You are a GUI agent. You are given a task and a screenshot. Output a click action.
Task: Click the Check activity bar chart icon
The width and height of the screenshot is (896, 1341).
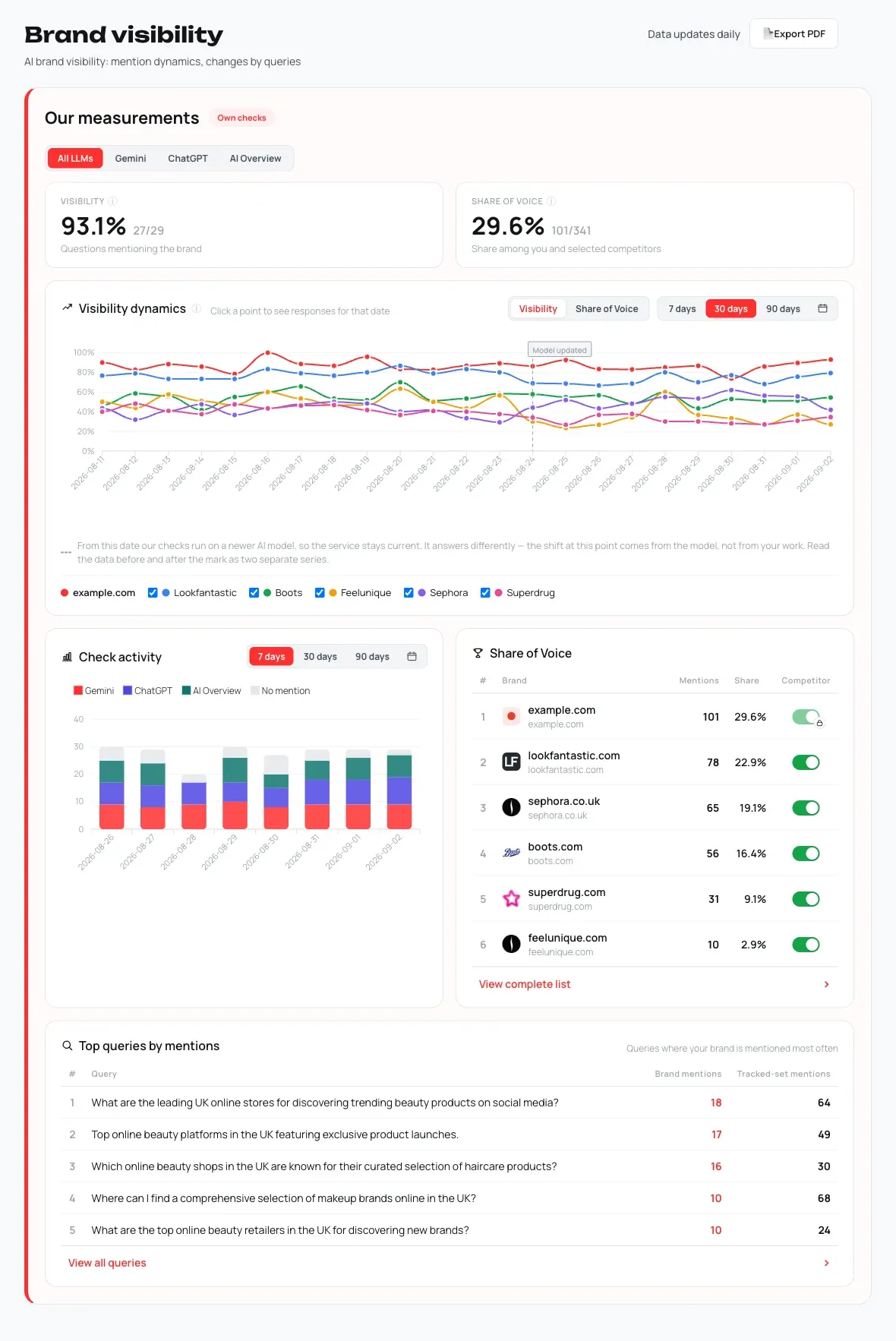coord(67,657)
